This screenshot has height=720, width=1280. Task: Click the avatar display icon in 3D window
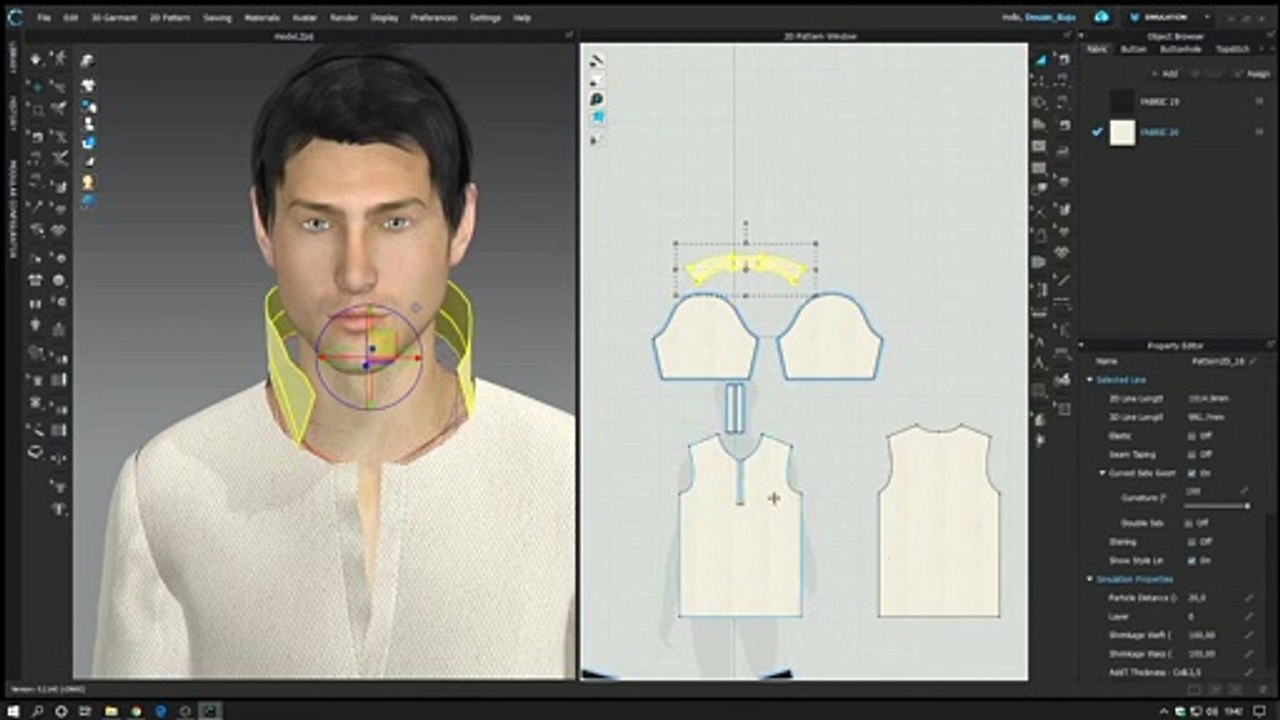point(88,122)
